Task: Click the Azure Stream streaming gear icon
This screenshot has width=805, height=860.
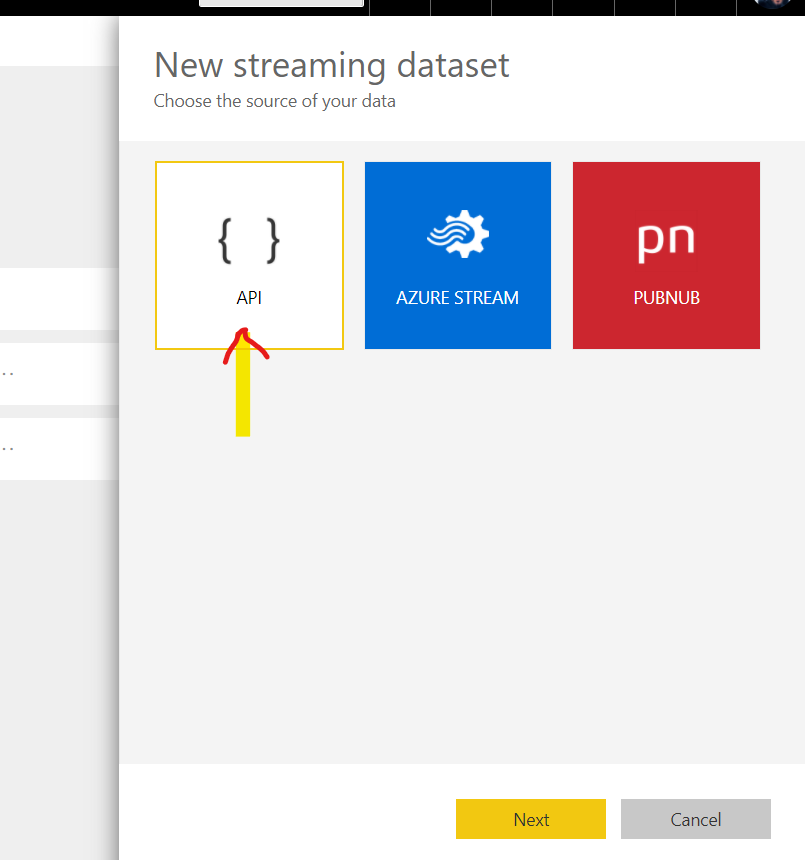Action: tap(457, 234)
